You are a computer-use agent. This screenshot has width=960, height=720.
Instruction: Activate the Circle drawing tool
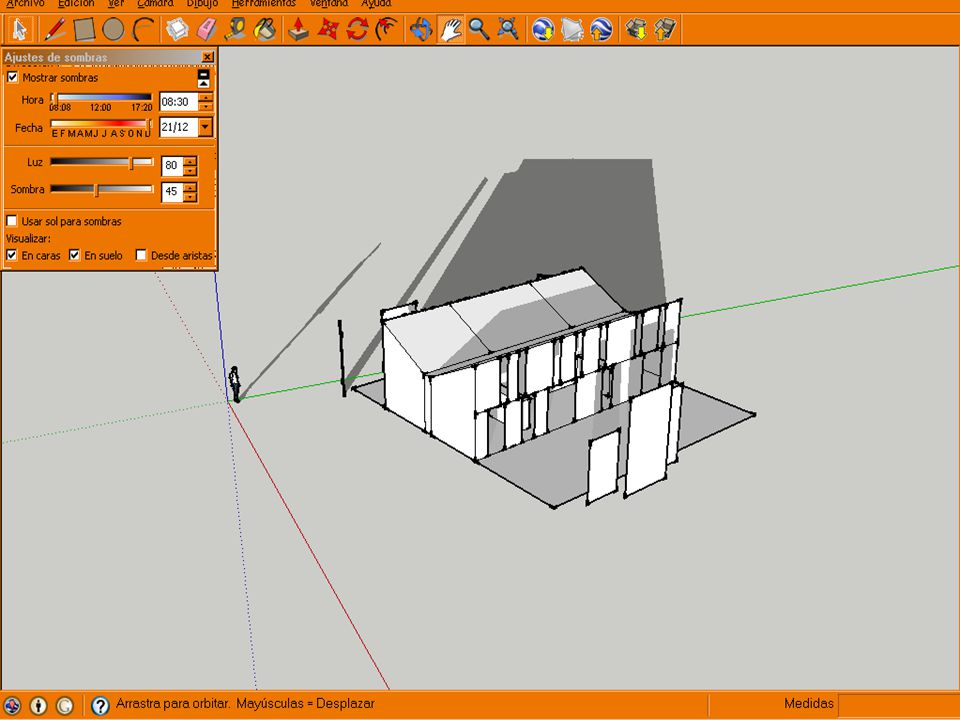click(x=113, y=29)
